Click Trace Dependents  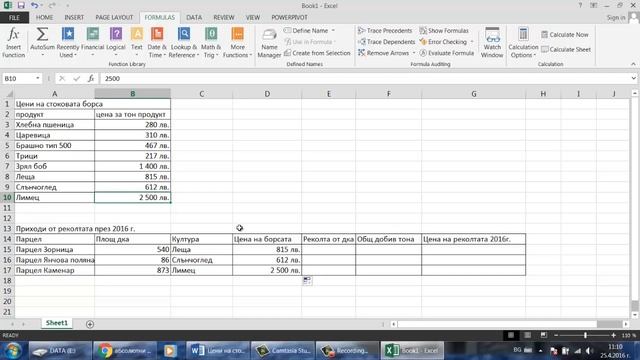pos(386,42)
